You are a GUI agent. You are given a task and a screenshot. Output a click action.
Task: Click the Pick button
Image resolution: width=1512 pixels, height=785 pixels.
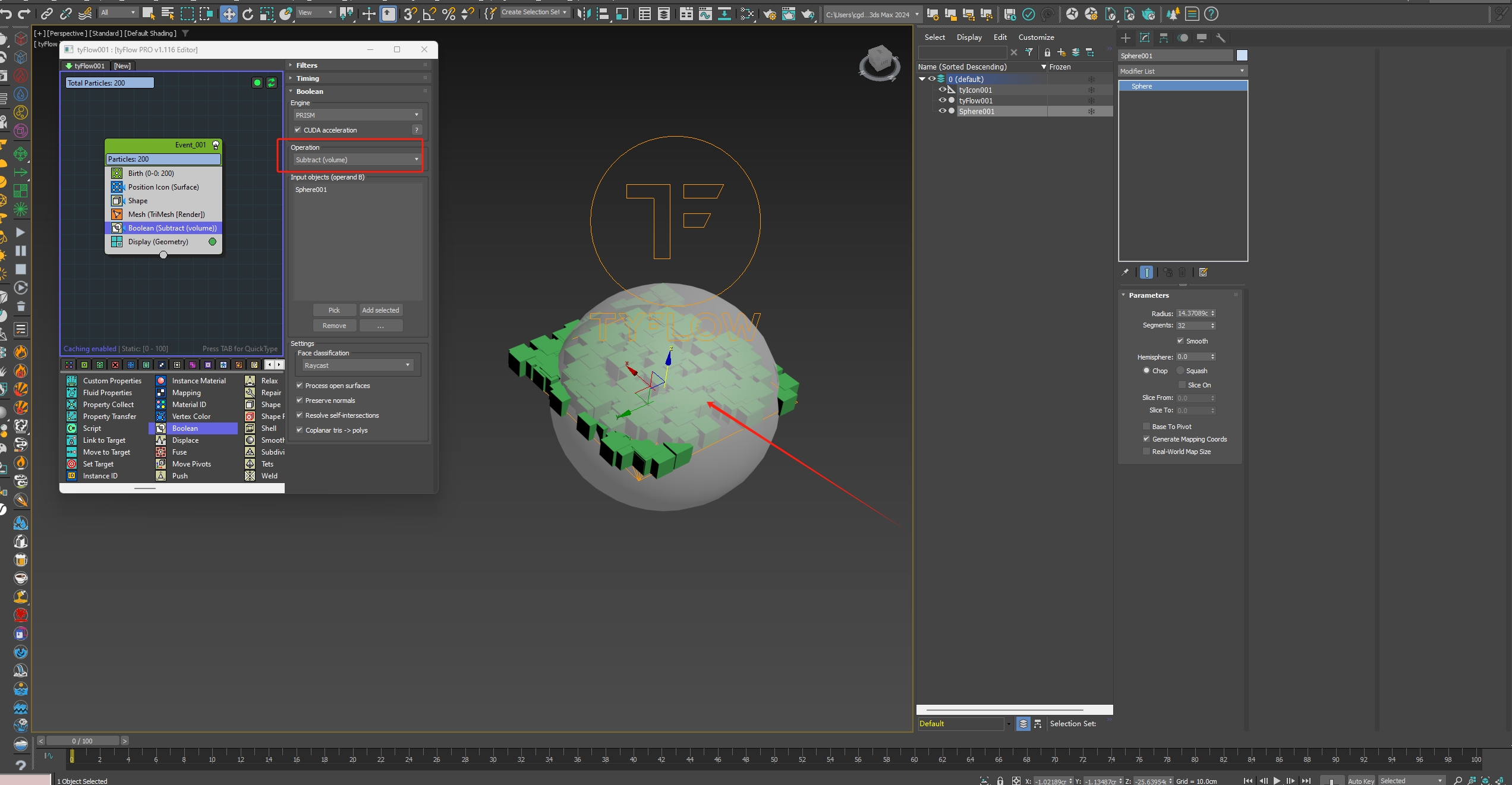click(335, 310)
